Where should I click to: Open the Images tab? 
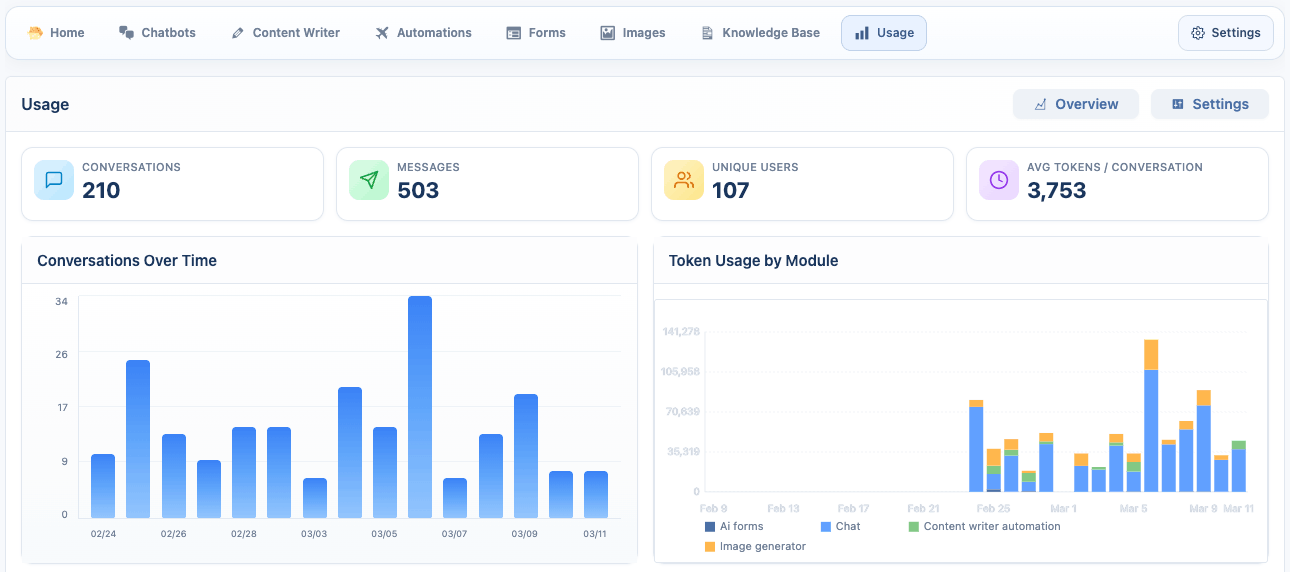(633, 33)
